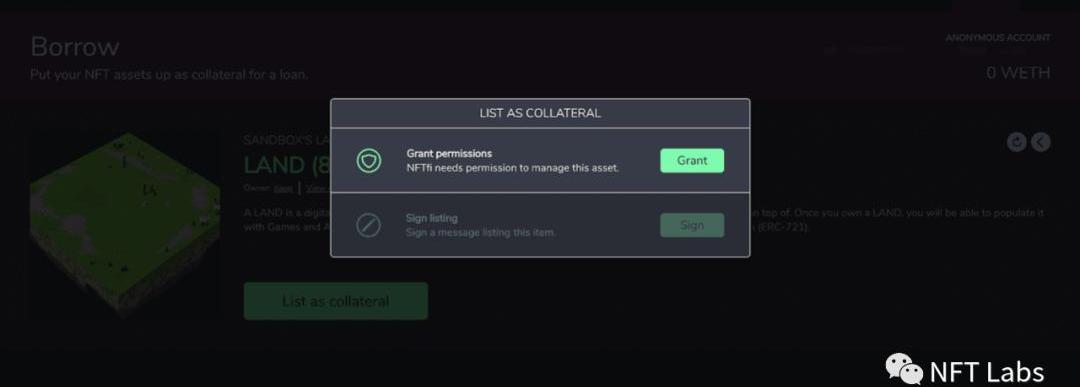This screenshot has height=387, width=1080.
Task: Click the Owner address link under LAND
Action: 283,188
